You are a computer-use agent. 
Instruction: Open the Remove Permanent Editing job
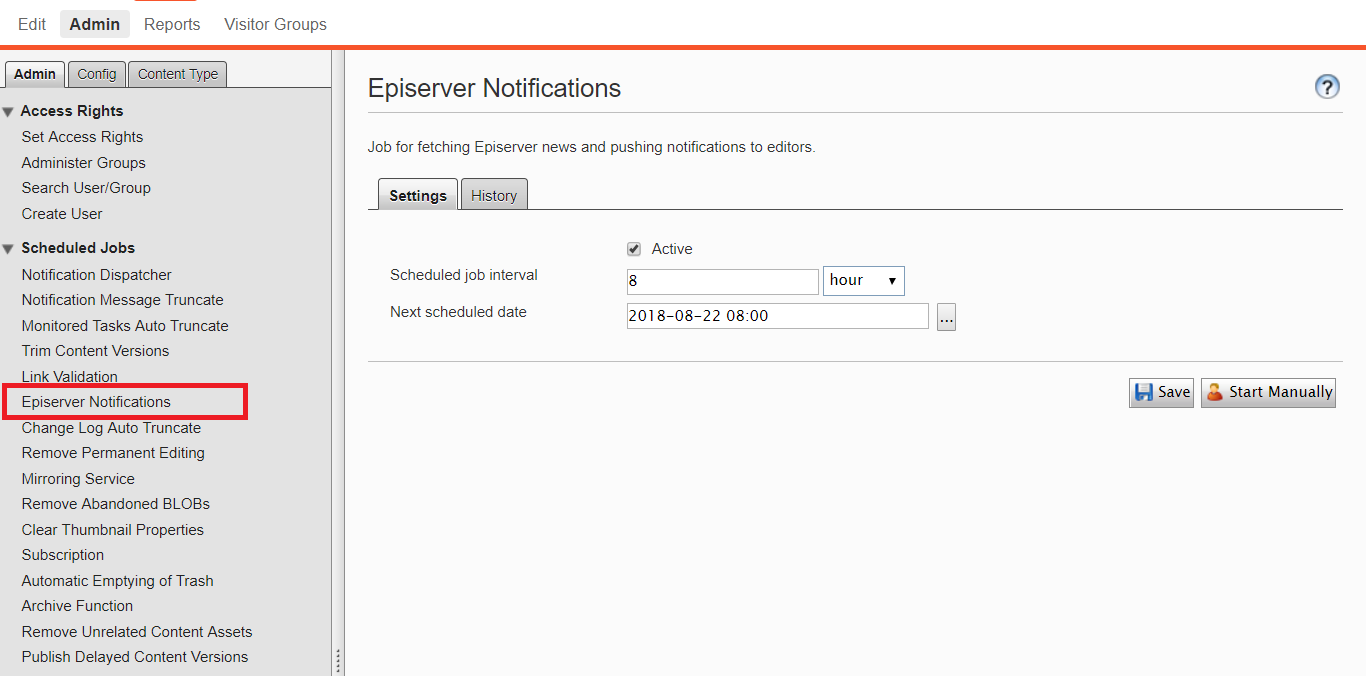[x=113, y=453]
